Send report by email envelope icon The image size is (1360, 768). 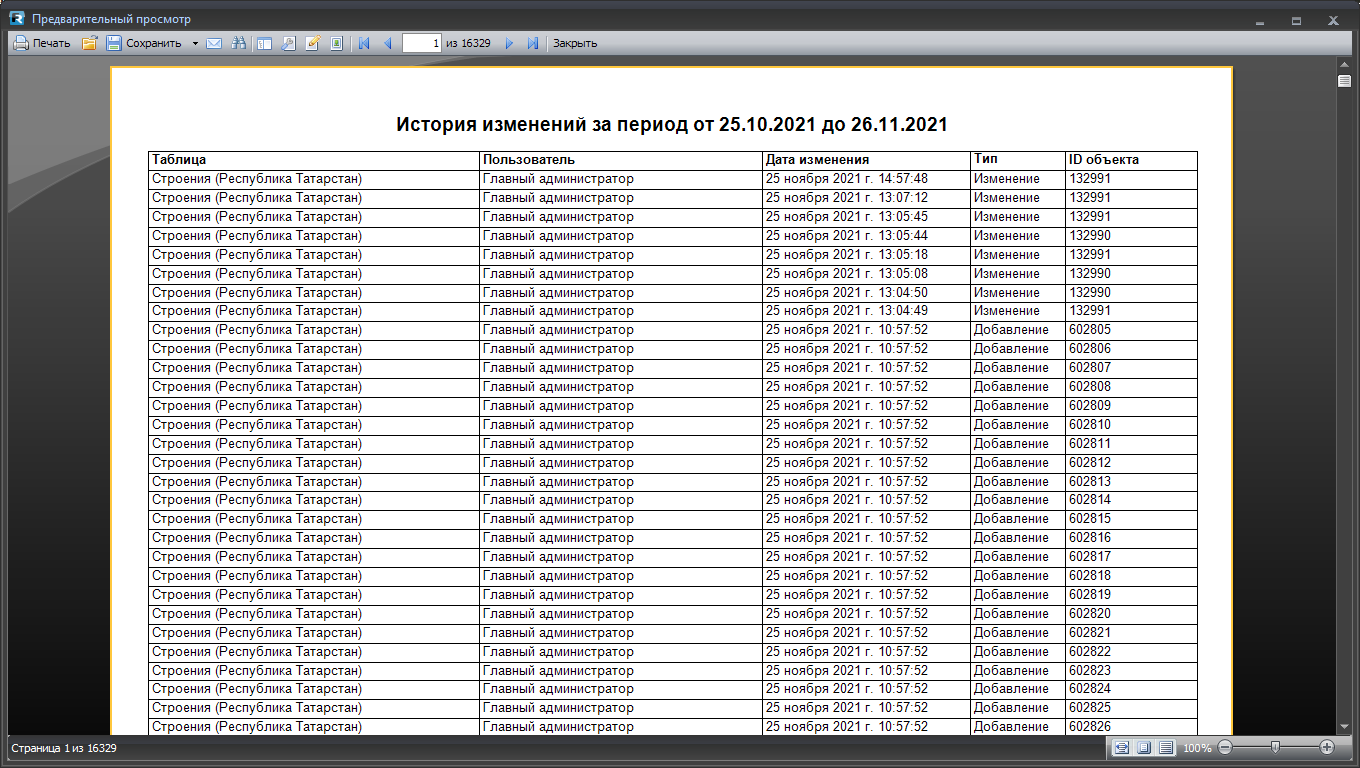(x=214, y=43)
